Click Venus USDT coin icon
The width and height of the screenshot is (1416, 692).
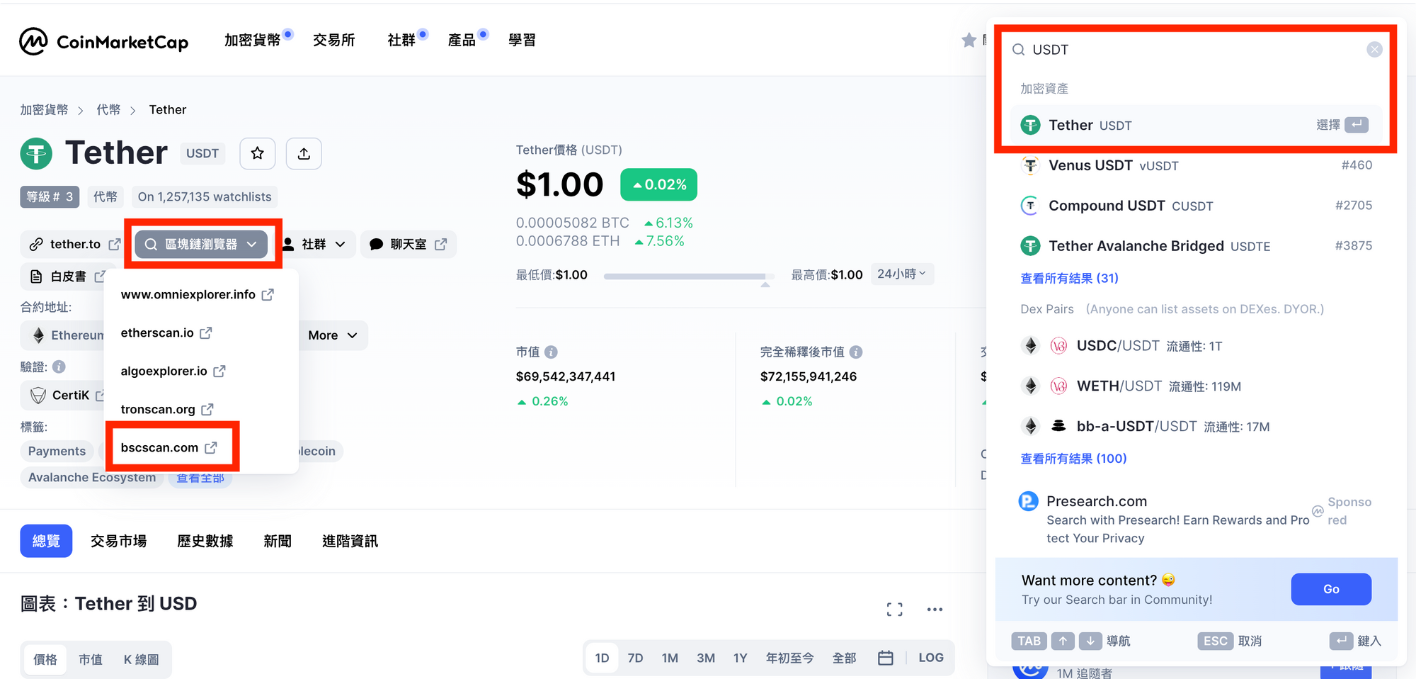1030,165
